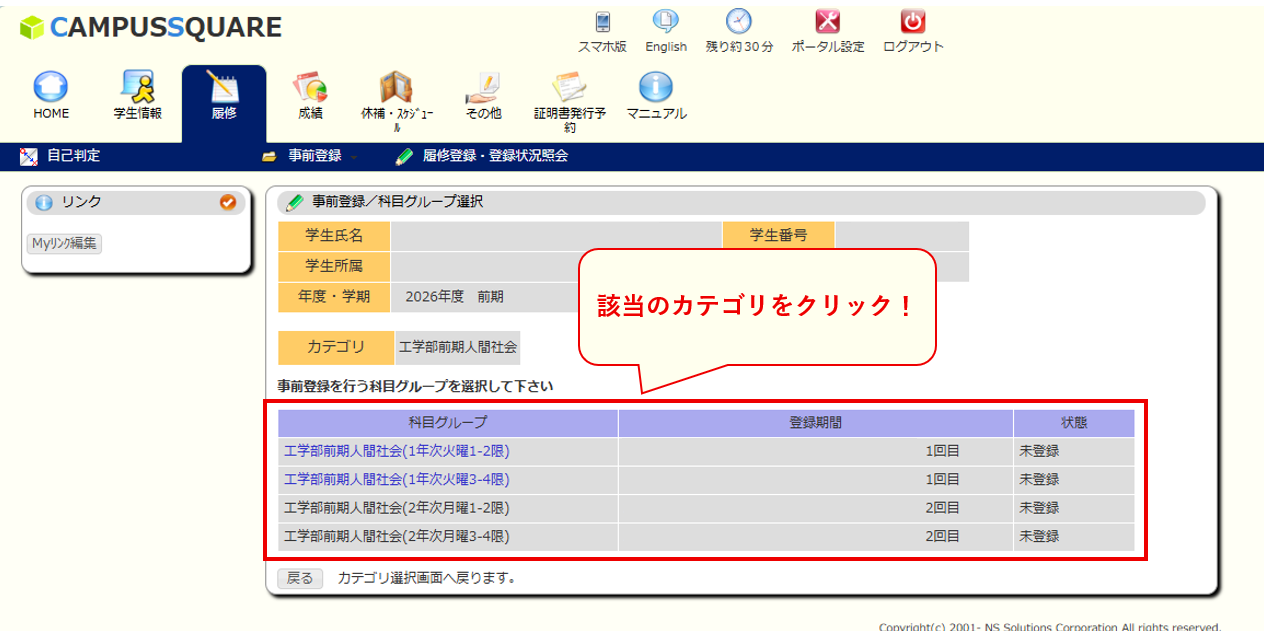1264x631 pixels.
Task: Click the 学生氏名 label cell
Action: [335, 236]
